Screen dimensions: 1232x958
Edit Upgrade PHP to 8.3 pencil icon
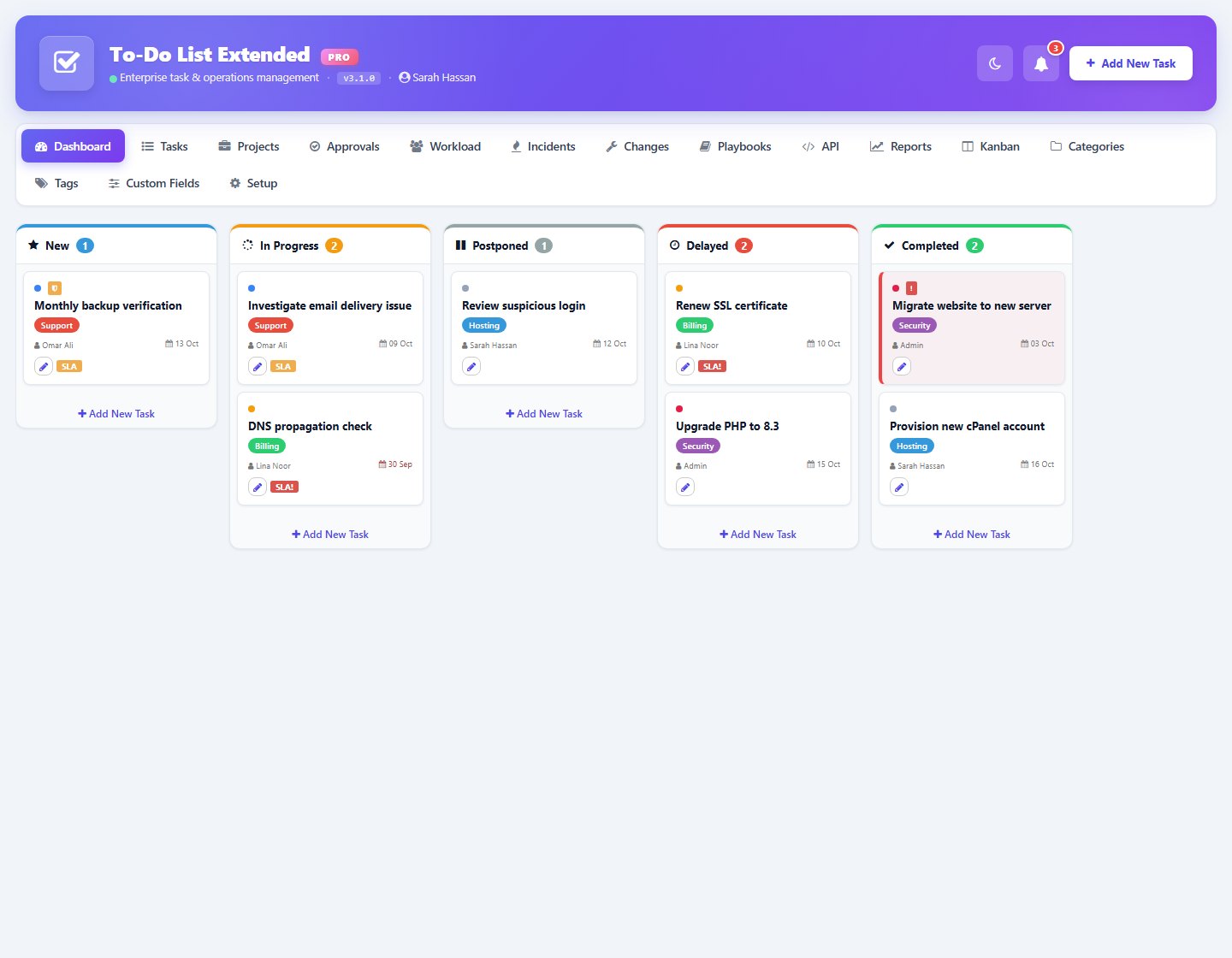click(685, 487)
